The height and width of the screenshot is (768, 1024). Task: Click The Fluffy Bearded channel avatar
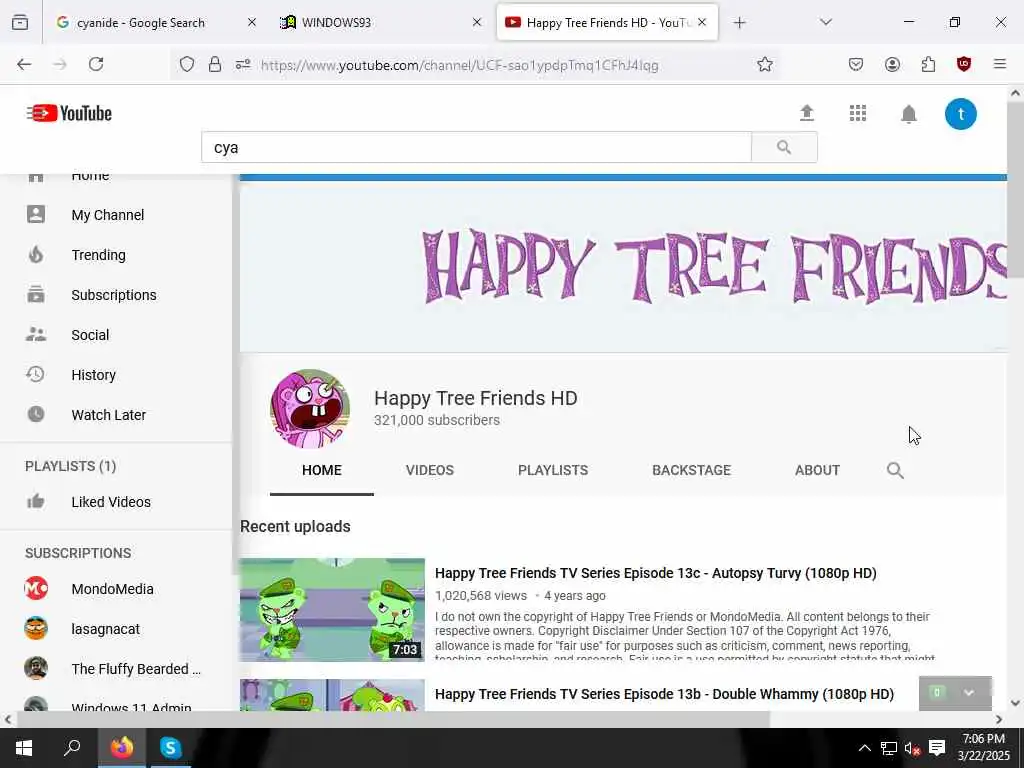[36, 668]
